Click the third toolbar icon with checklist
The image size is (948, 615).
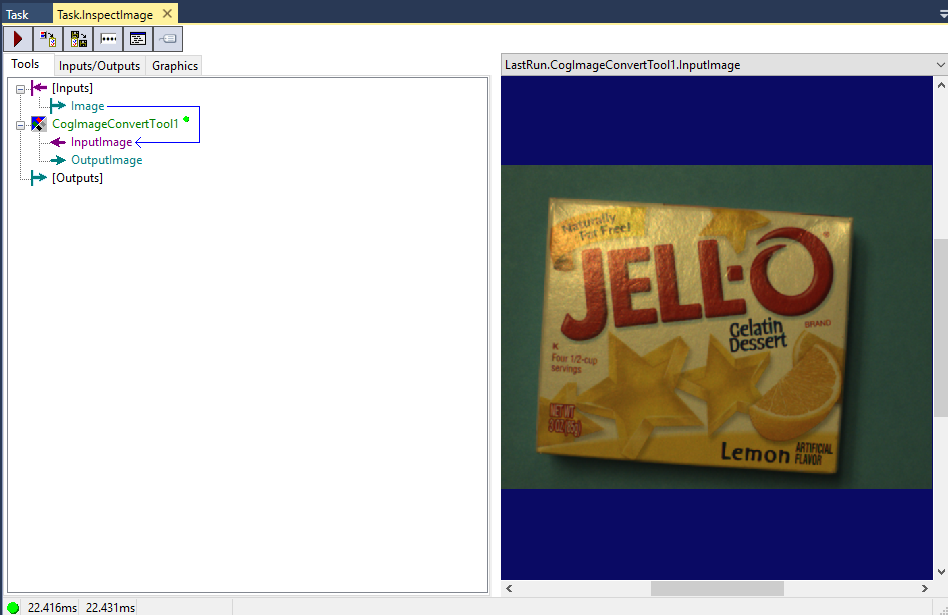(x=78, y=39)
